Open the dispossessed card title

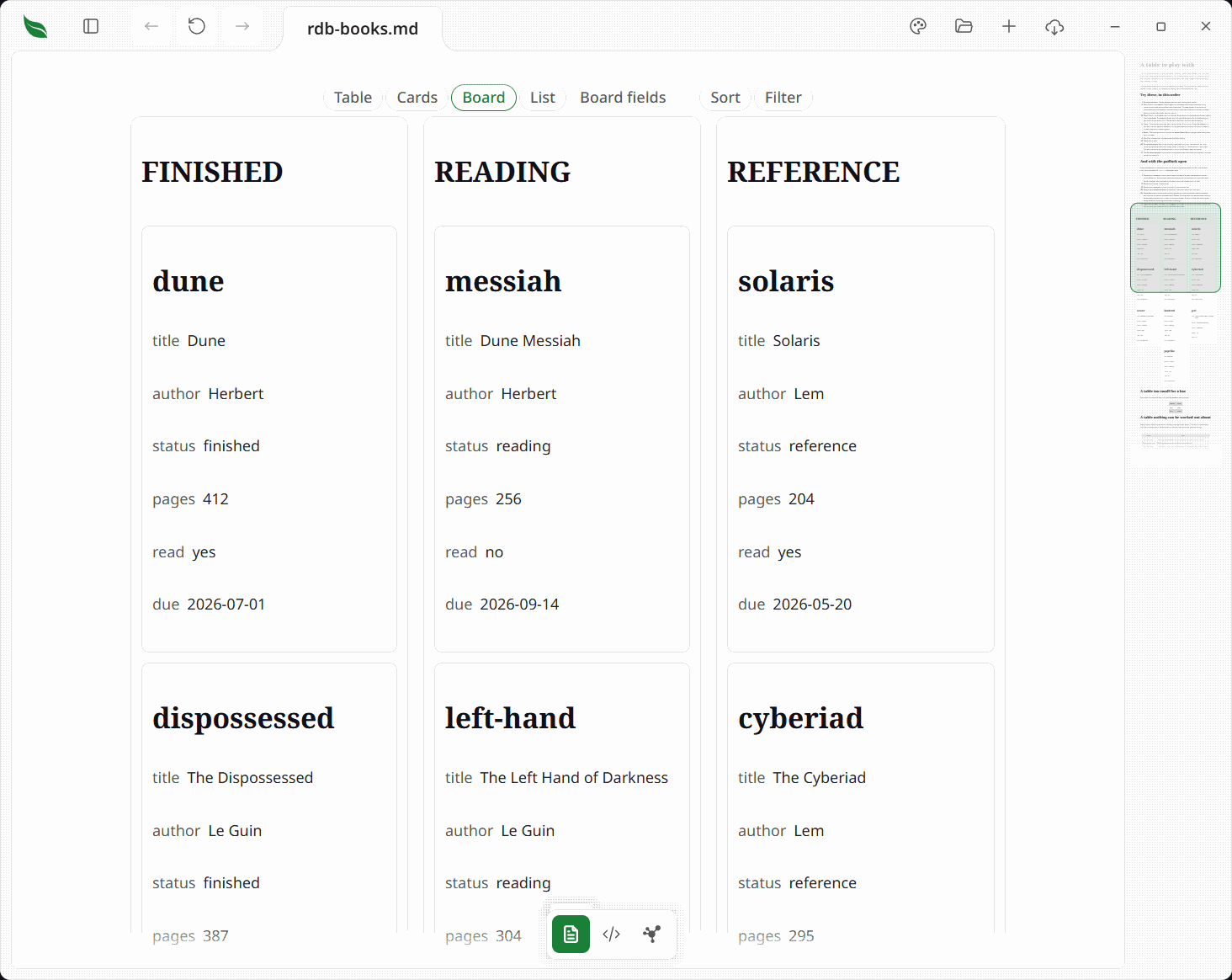point(243,718)
